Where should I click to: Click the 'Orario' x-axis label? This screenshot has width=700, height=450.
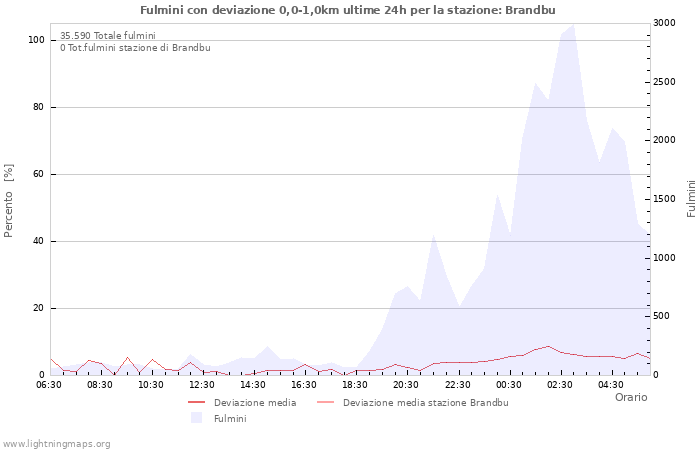coord(630,397)
